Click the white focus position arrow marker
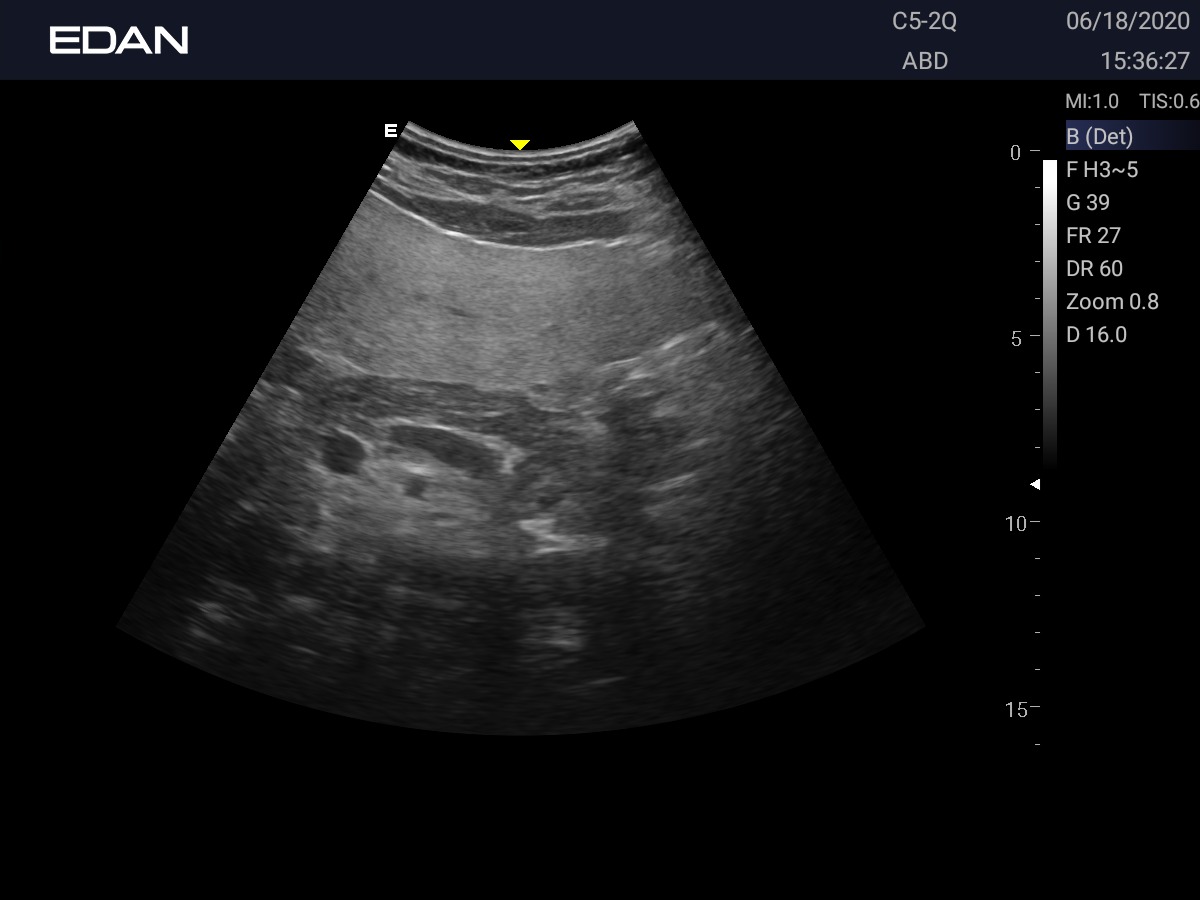 1035,484
